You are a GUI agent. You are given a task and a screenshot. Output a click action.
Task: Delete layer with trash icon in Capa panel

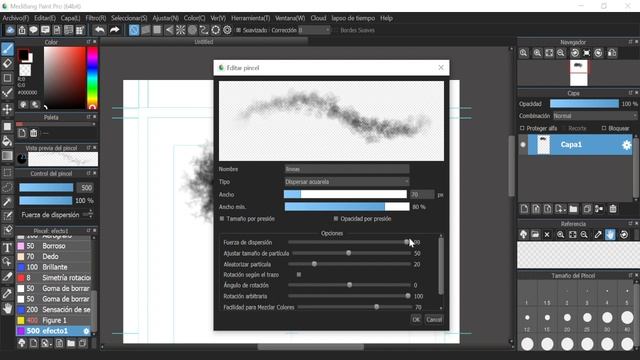pos(613,209)
